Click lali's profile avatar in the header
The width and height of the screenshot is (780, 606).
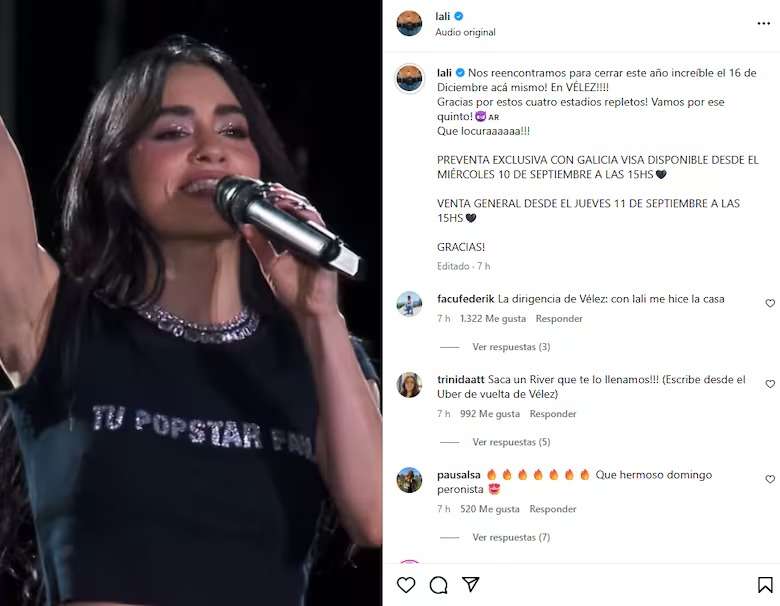click(409, 23)
